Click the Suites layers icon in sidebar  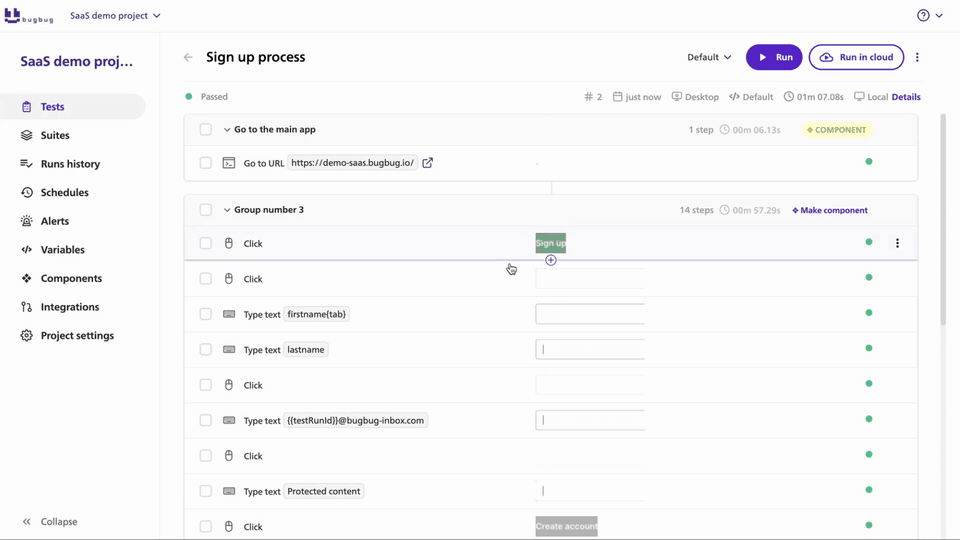click(x=26, y=135)
